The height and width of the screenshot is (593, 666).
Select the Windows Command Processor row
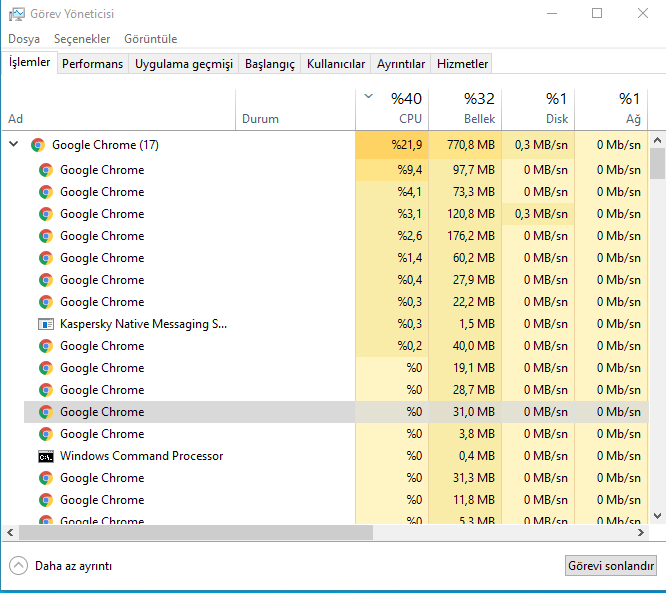tap(336, 456)
